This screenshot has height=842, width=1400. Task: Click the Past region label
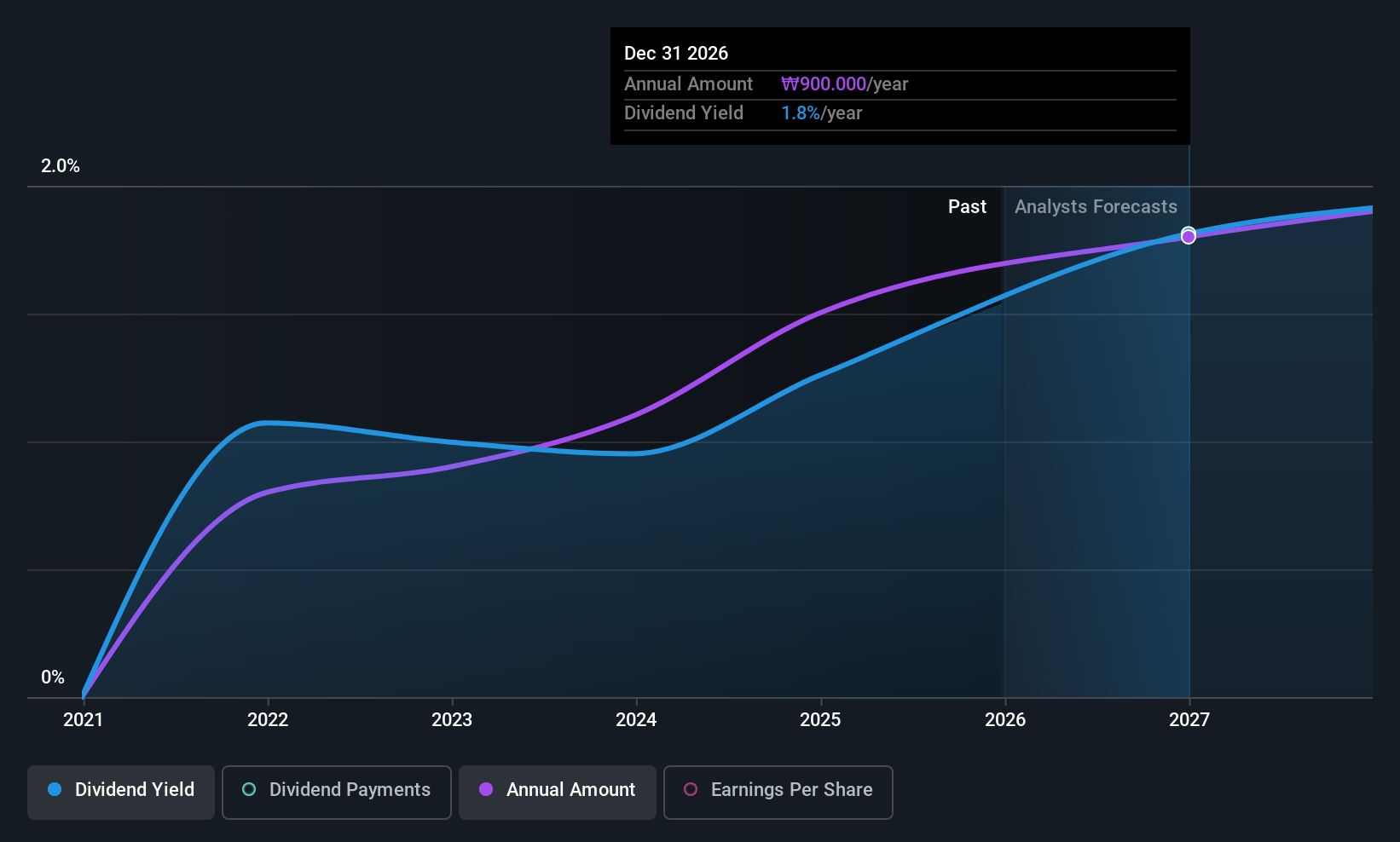[x=967, y=207]
